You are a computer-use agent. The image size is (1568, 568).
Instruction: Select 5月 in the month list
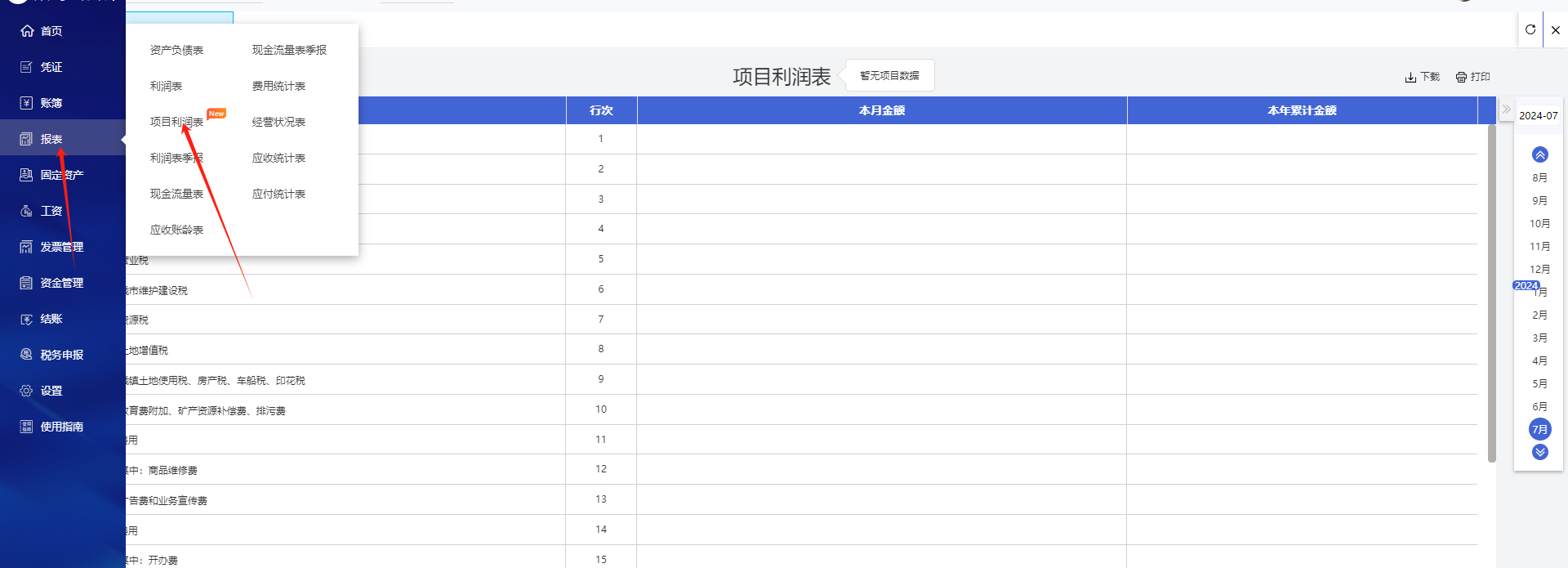[x=1539, y=384]
